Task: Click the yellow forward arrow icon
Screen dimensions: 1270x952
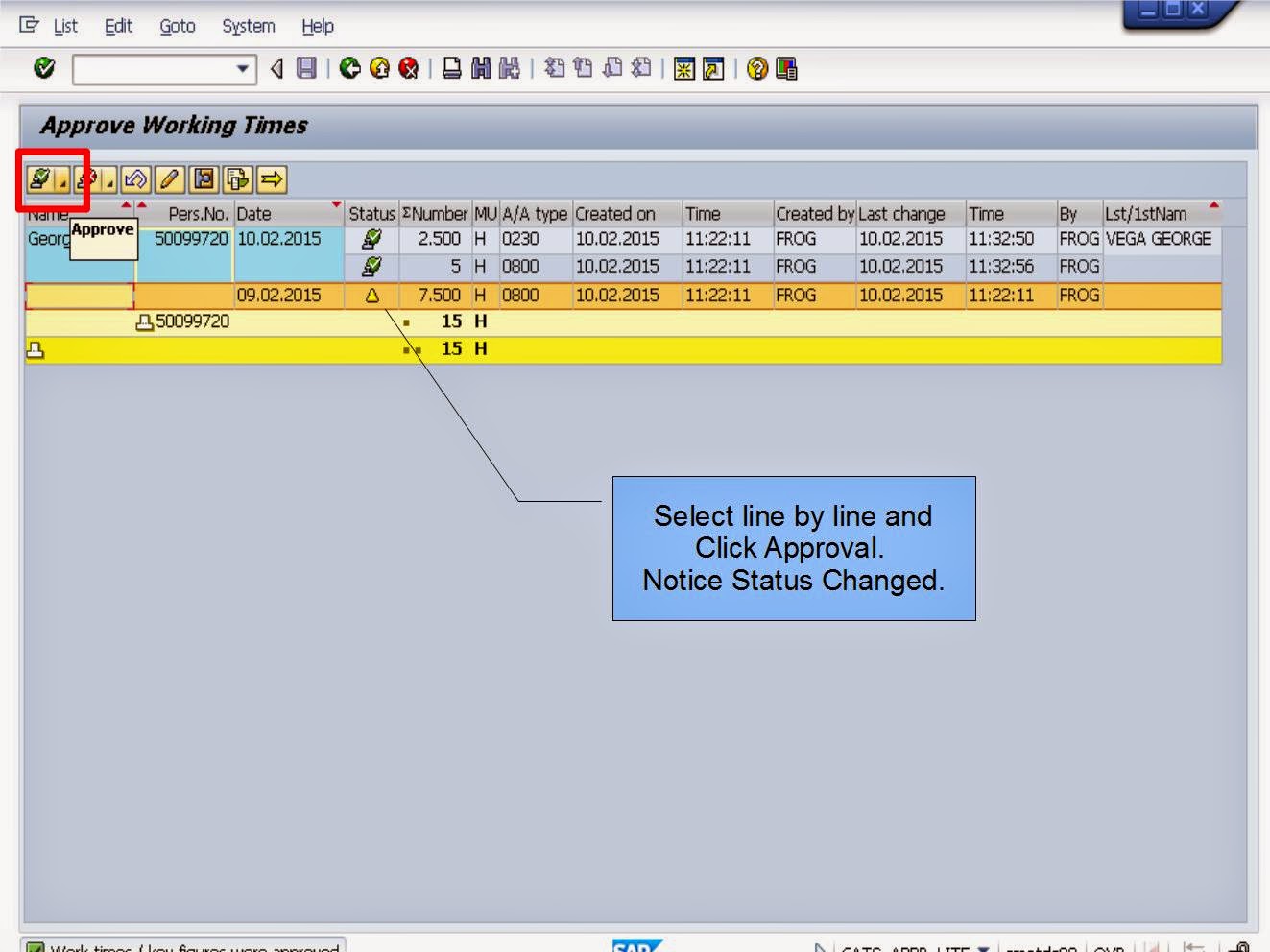Action: (x=272, y=179)
